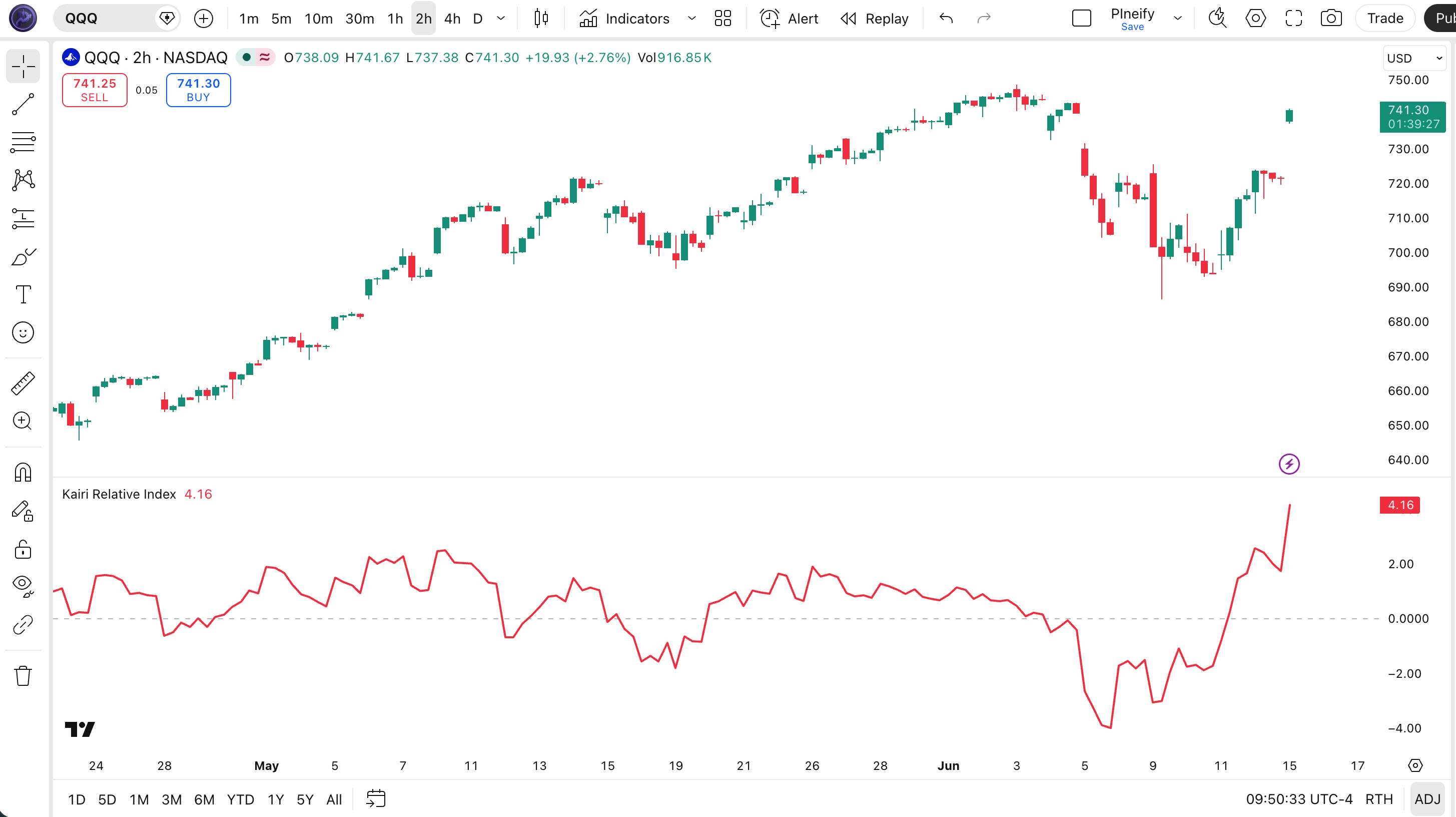Select the 4h interval
Viewport: 1456px width, 817px height.
(x=452, y=19)
